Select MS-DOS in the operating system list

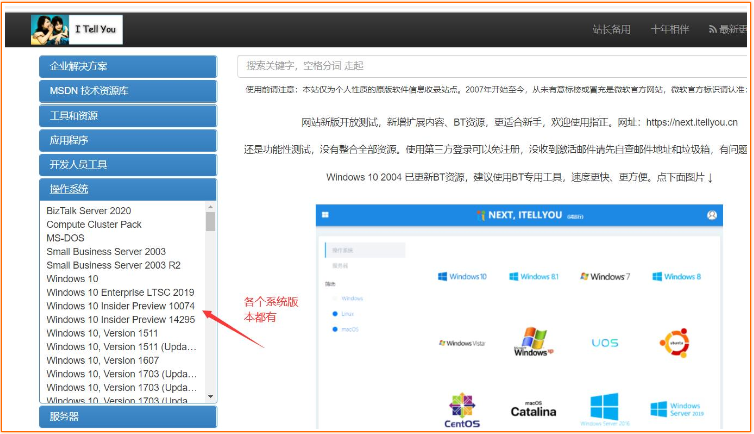(x=67, y=238)
